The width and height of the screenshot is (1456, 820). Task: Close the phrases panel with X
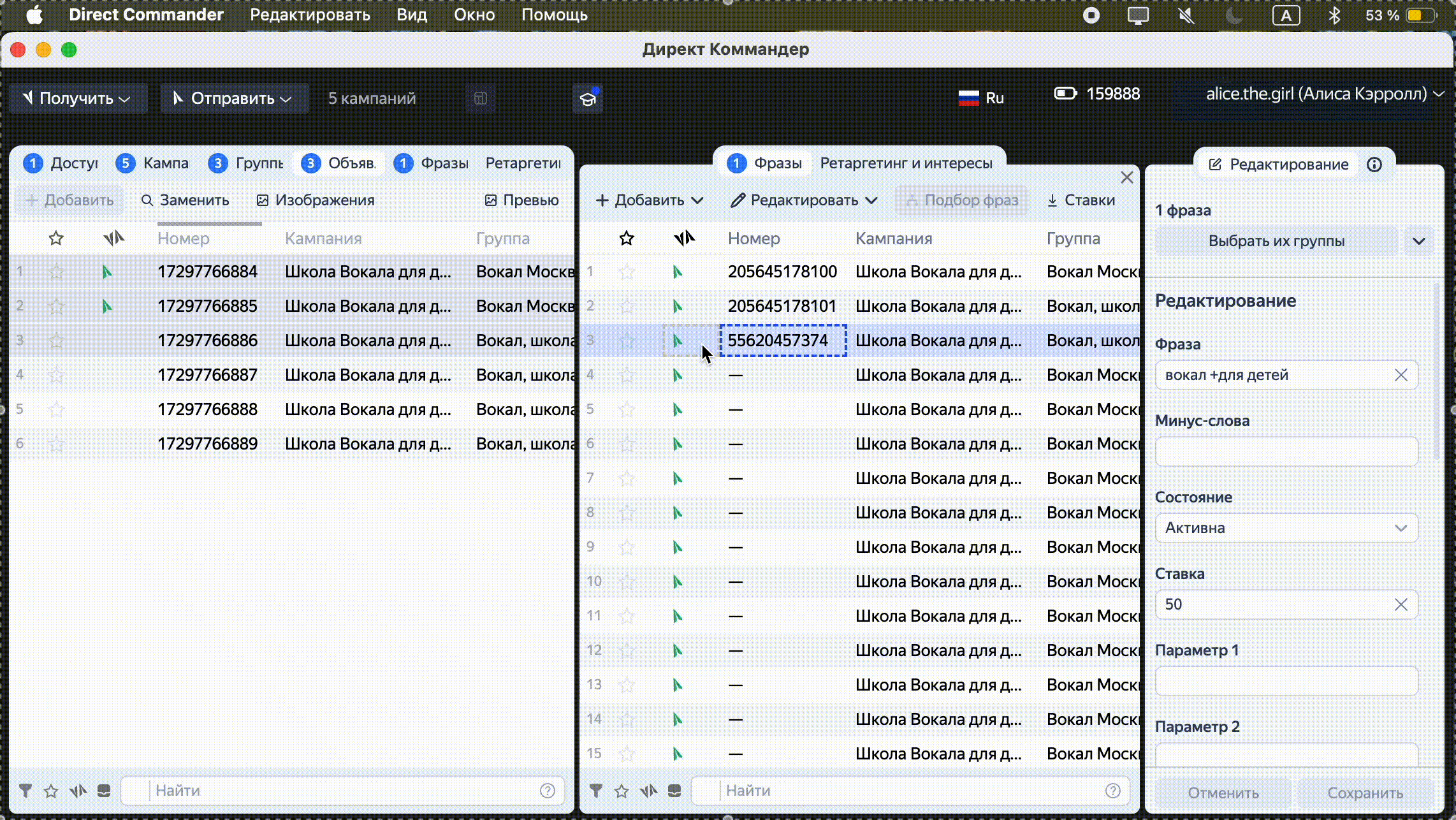[1126, 177]
